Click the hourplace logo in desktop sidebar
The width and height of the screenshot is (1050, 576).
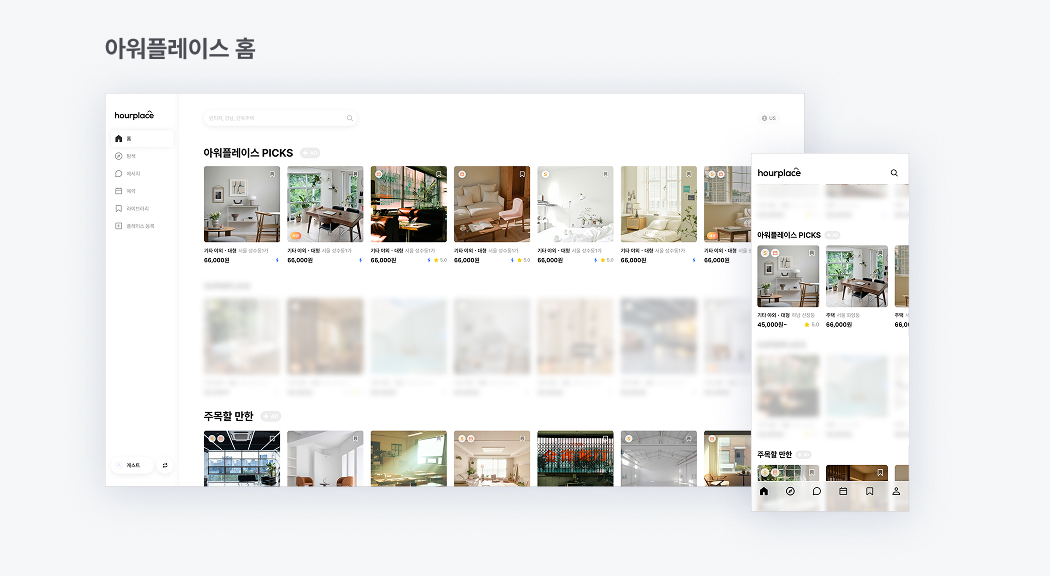[134, 115]
